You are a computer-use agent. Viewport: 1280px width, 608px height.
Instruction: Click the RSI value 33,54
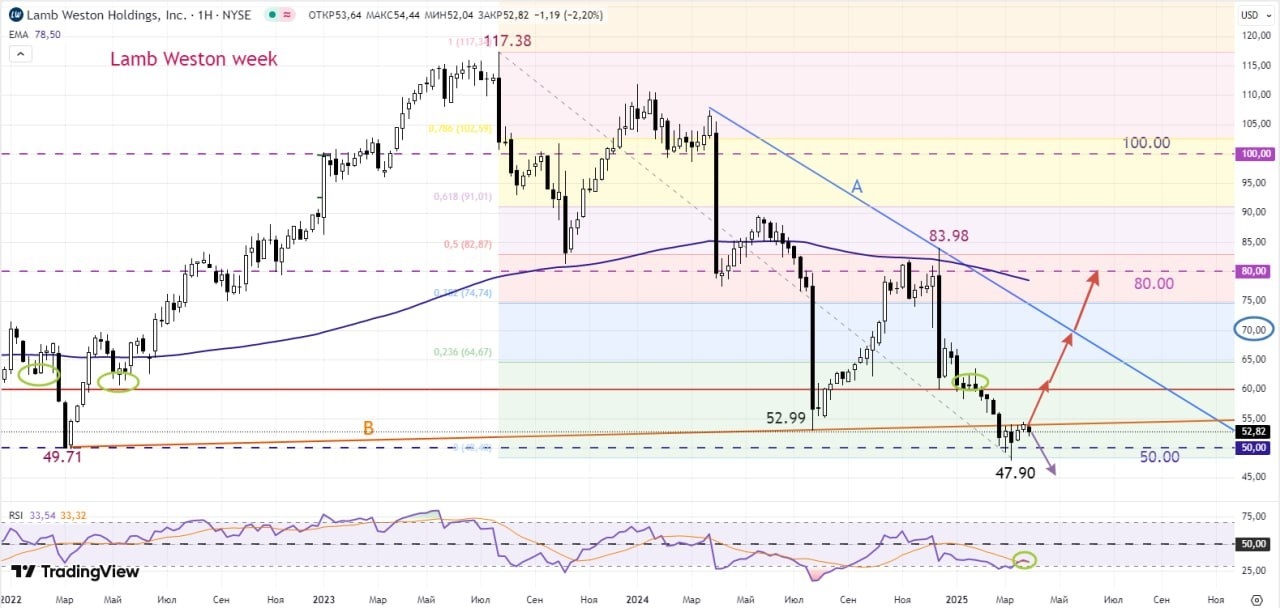tap(42, 515)
